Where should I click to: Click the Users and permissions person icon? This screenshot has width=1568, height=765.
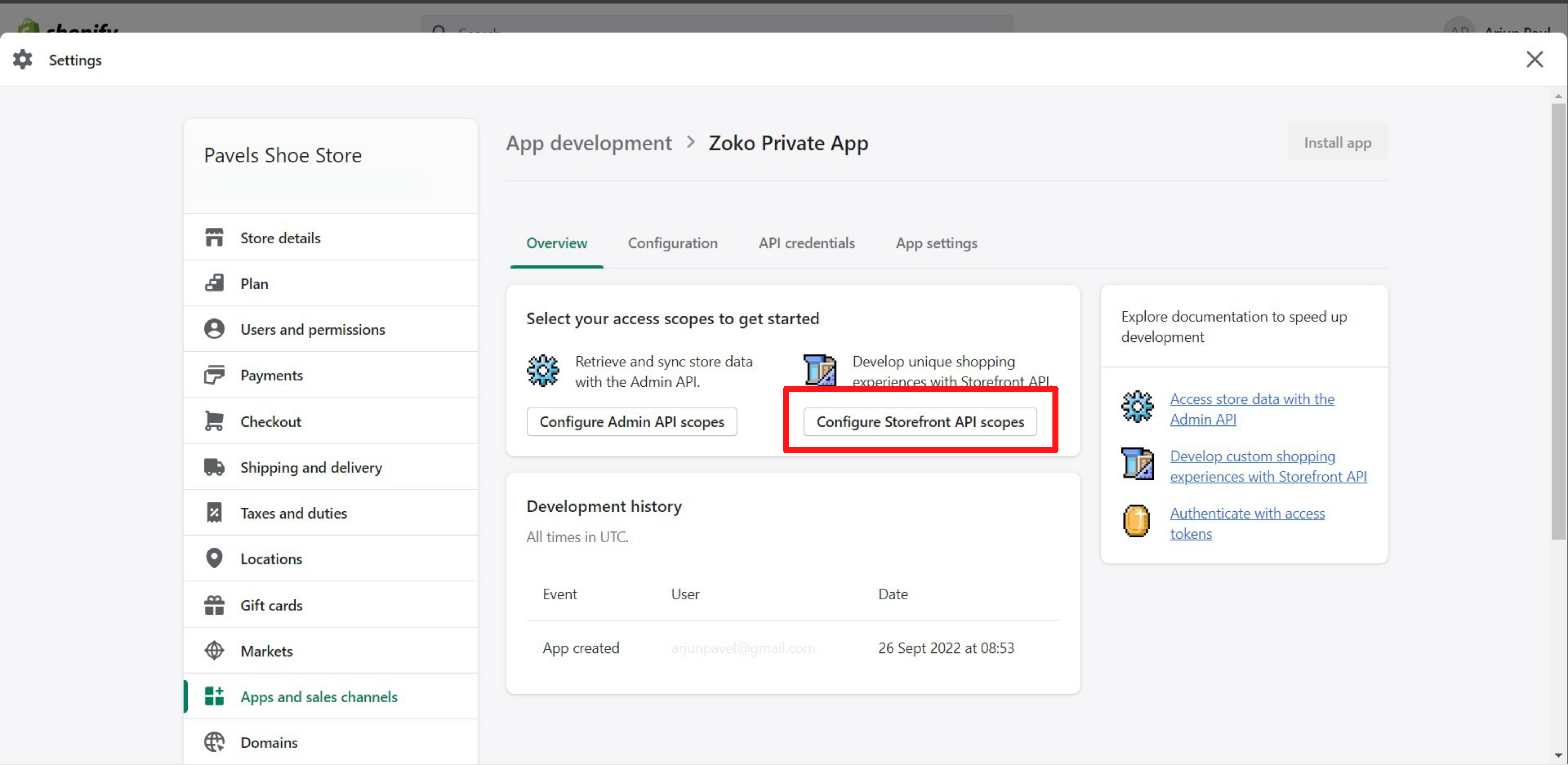[214, 329]
